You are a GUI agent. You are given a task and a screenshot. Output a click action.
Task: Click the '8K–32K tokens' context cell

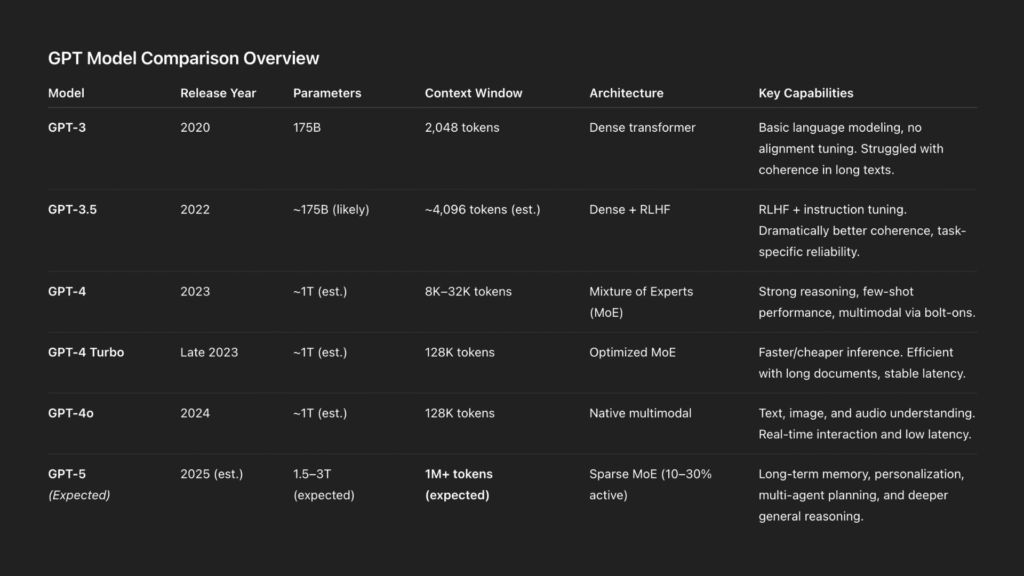point(468,291)
